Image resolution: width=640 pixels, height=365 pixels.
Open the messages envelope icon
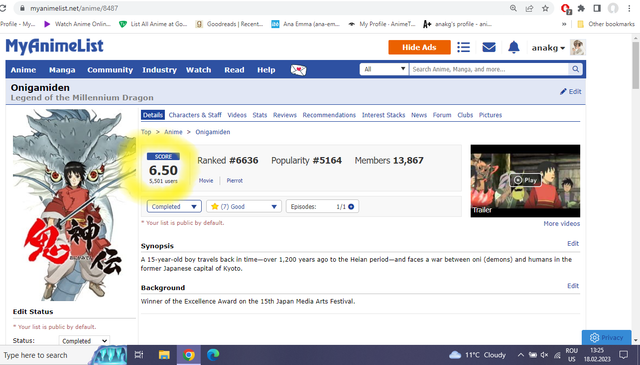489,47
